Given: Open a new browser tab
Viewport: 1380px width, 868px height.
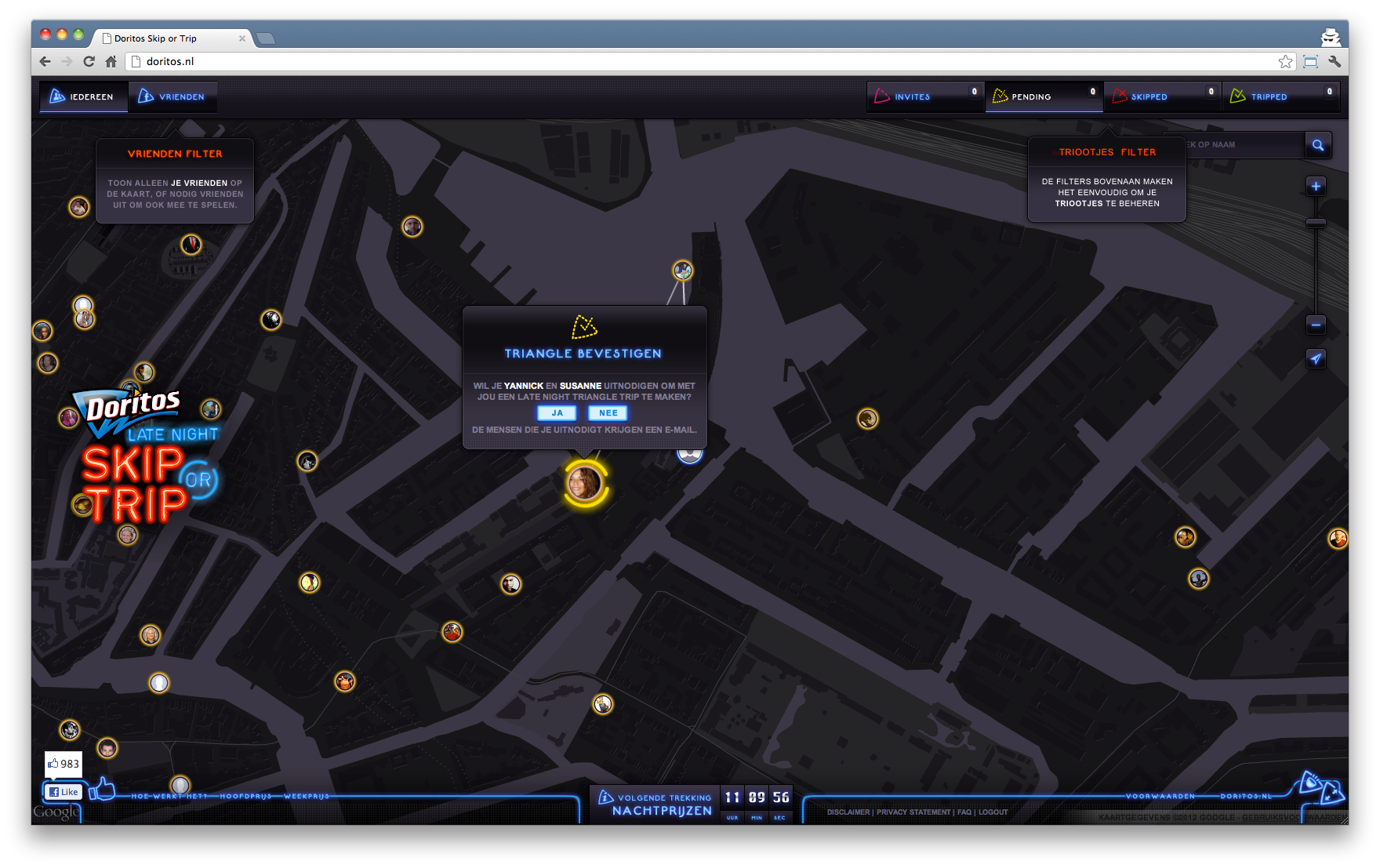Looking at the screenshot, I should click(x=266, y=38).
